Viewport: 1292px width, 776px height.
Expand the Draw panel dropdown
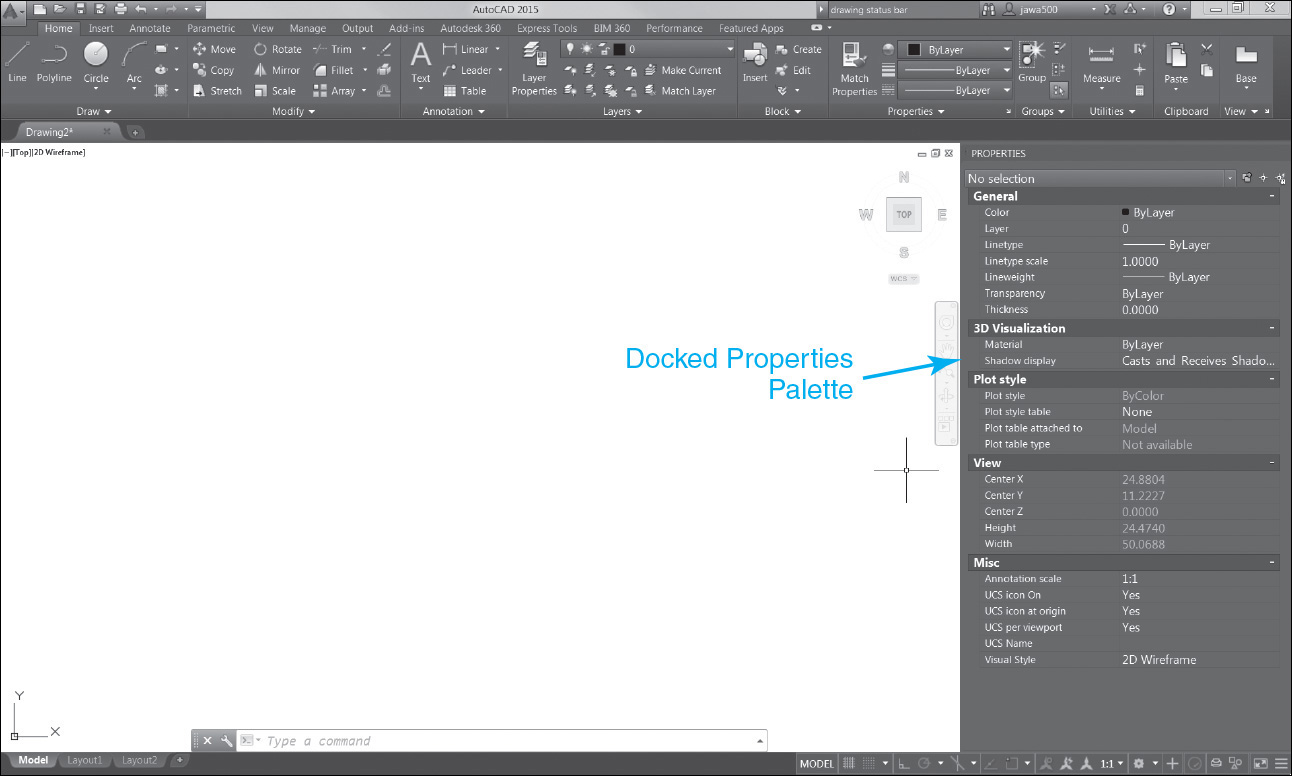[x=95, y=112]
